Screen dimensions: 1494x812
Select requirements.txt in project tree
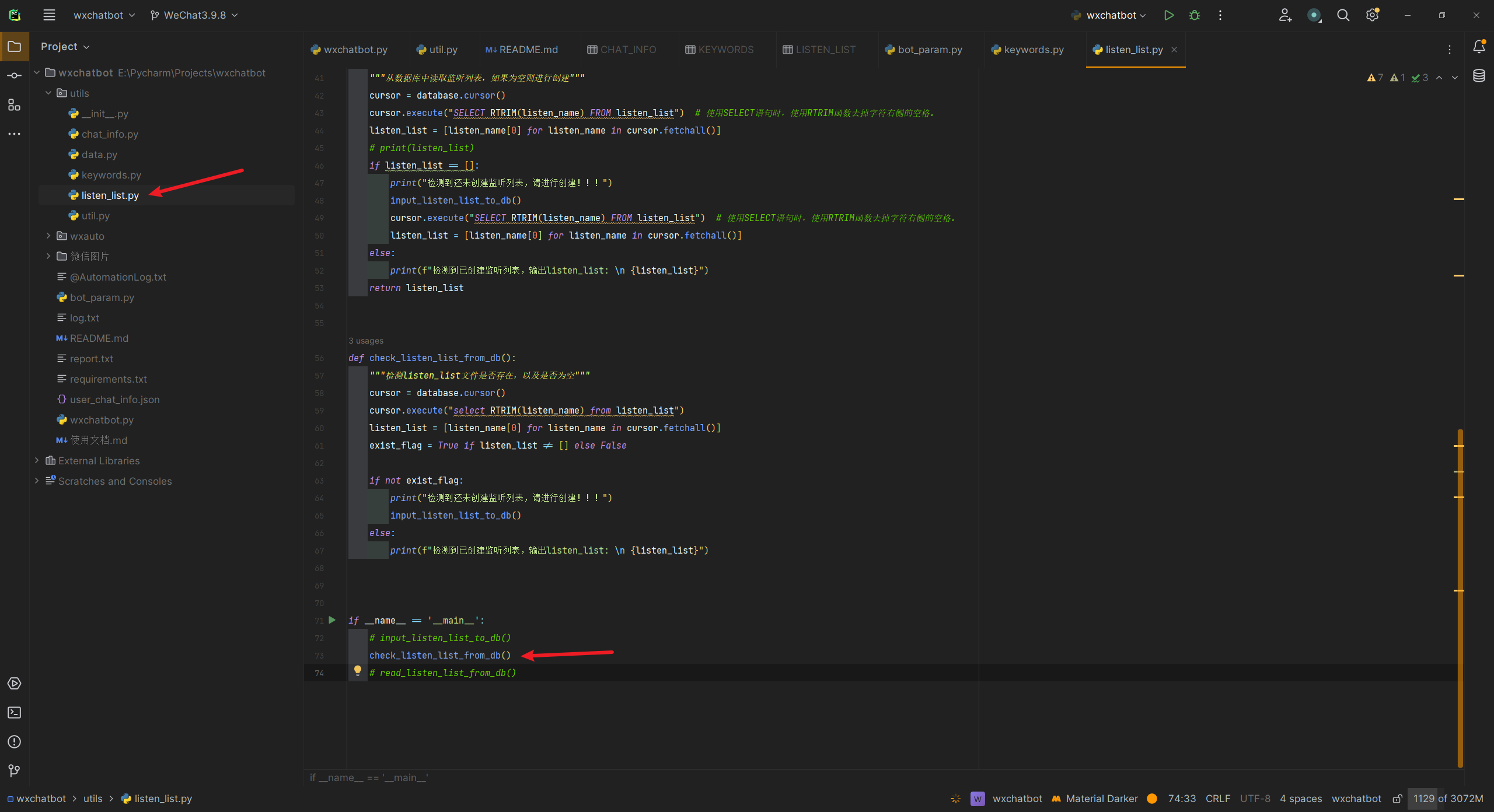[108, 379]
